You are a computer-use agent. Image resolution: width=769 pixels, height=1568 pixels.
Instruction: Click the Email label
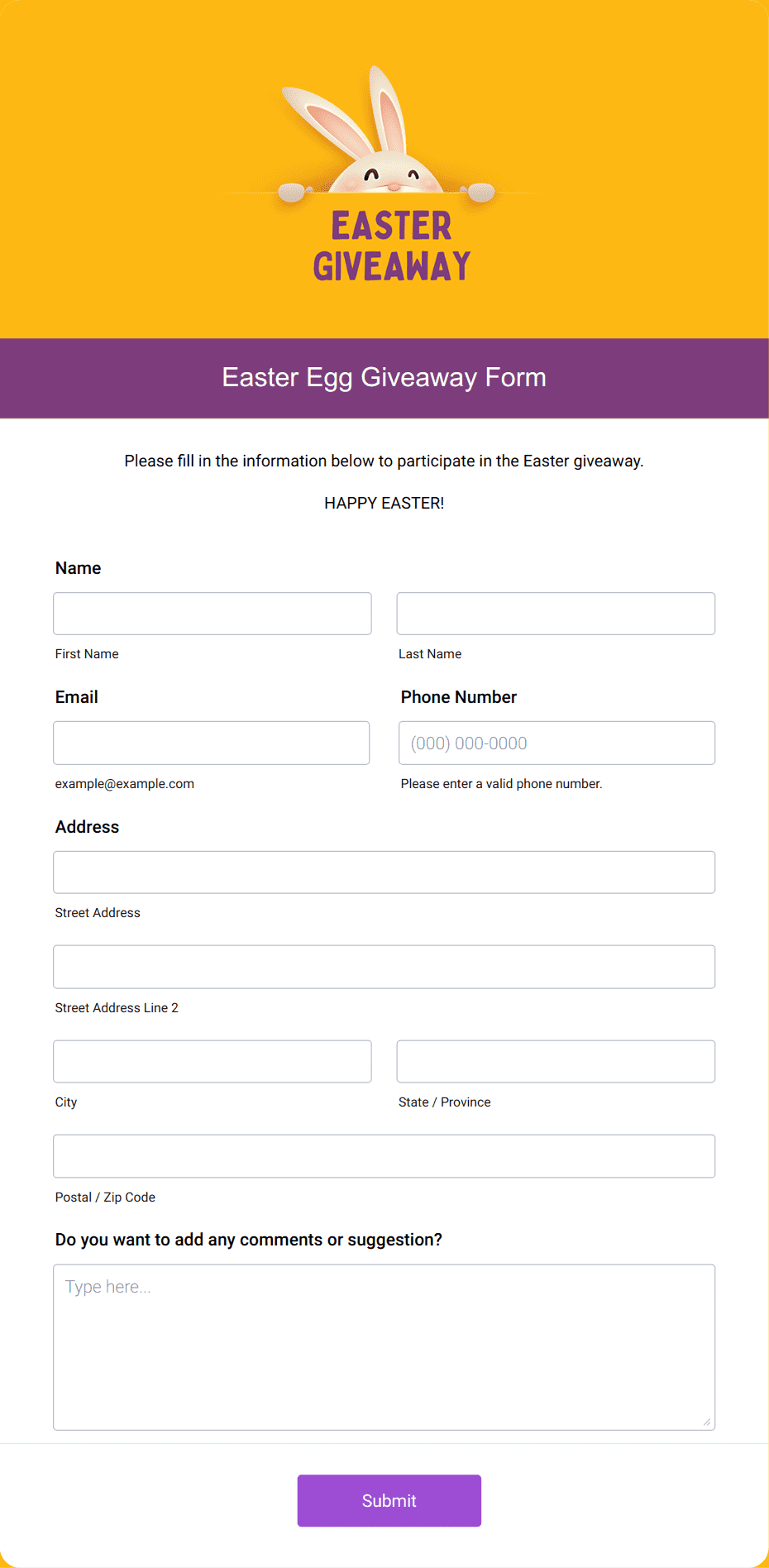coord(77,697)
